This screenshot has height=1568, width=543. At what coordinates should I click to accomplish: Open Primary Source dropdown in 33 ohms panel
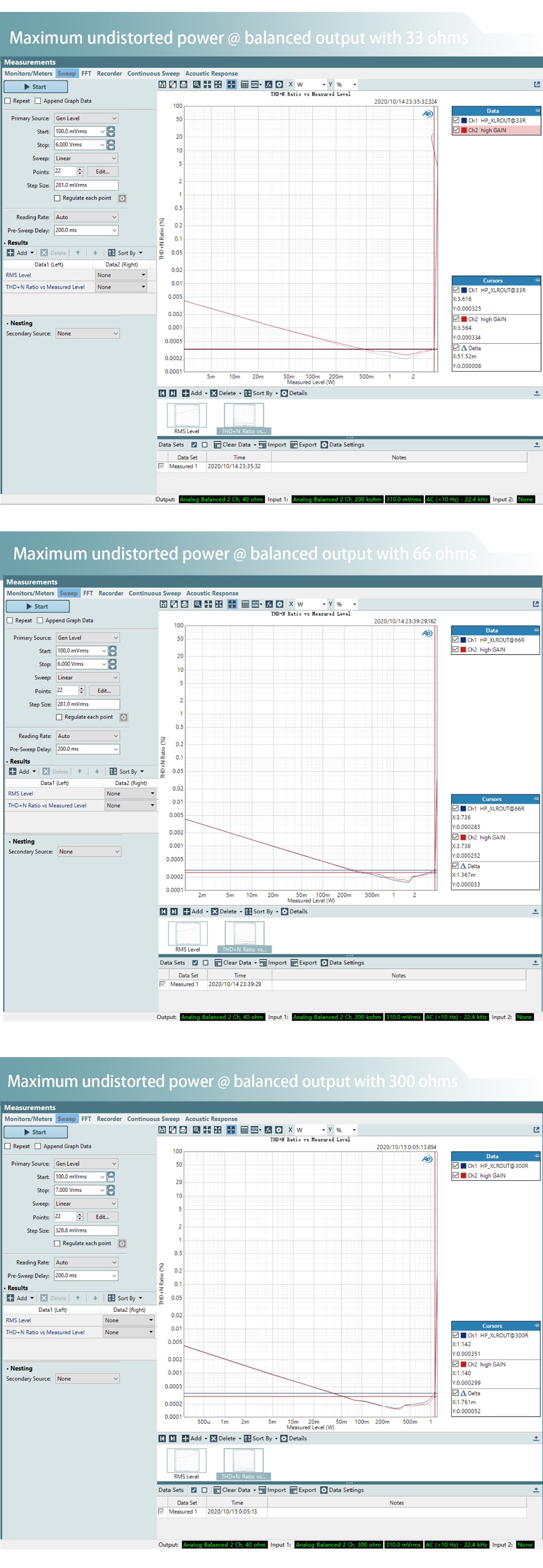point(86,118)
